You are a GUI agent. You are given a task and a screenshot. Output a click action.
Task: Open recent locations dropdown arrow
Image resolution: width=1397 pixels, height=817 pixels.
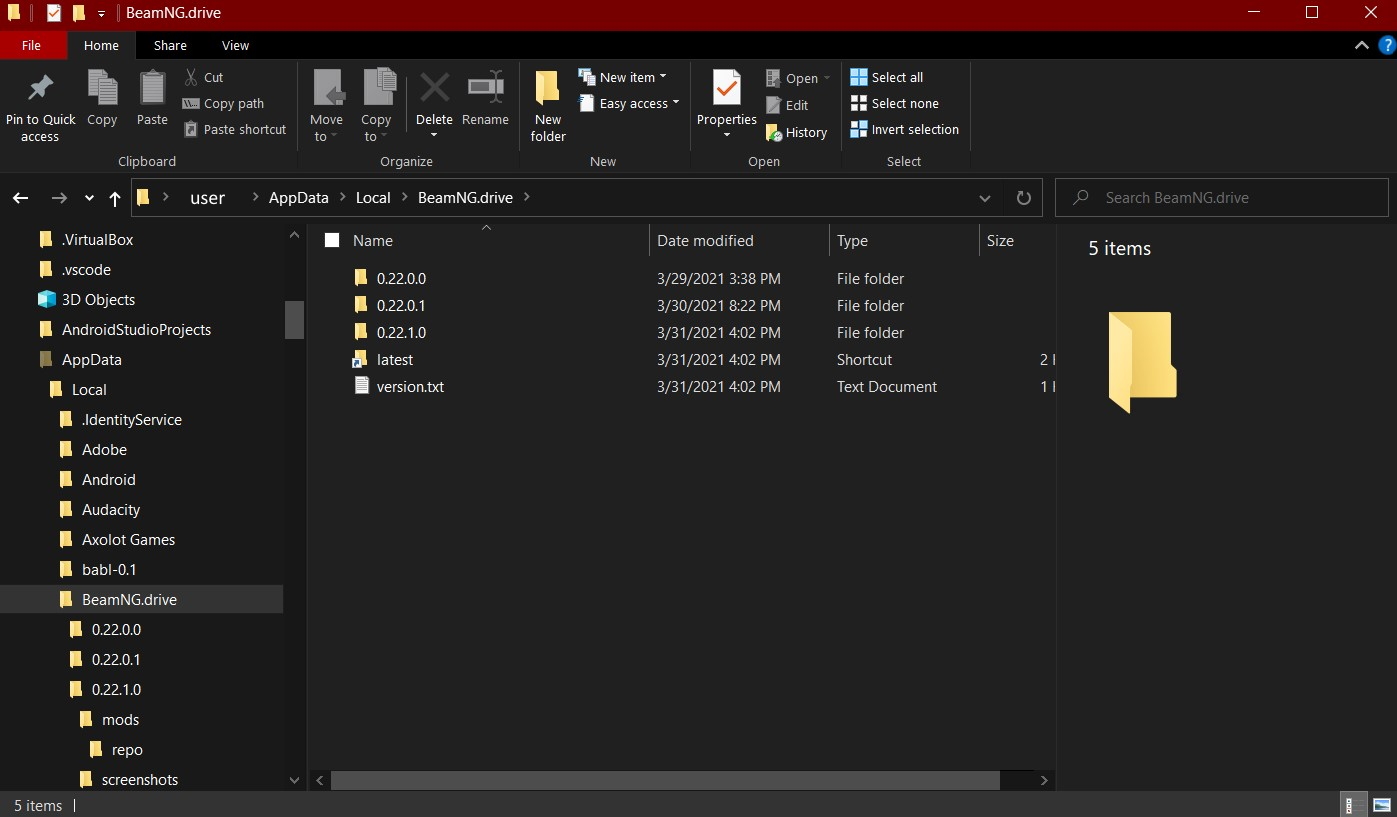pyautogui.click(x=89, y=198)
